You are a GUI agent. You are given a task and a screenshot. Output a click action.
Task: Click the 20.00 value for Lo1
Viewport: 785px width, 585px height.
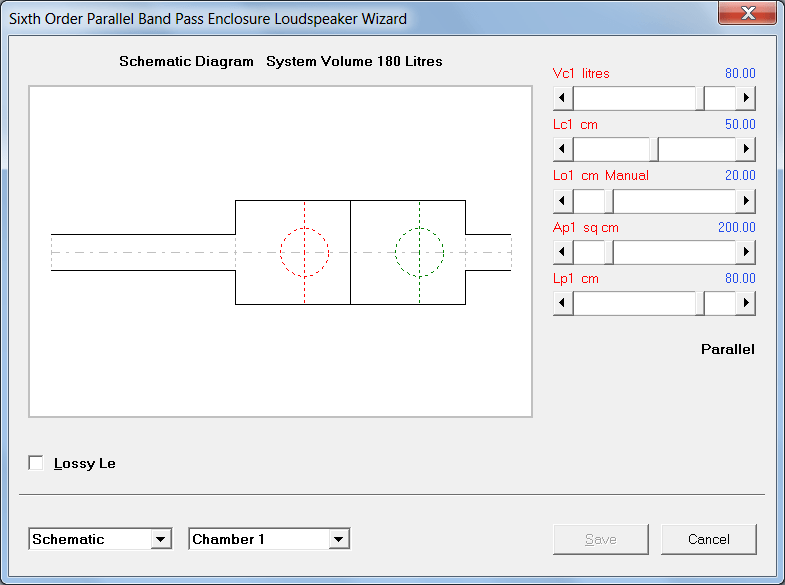pos(740,176)
